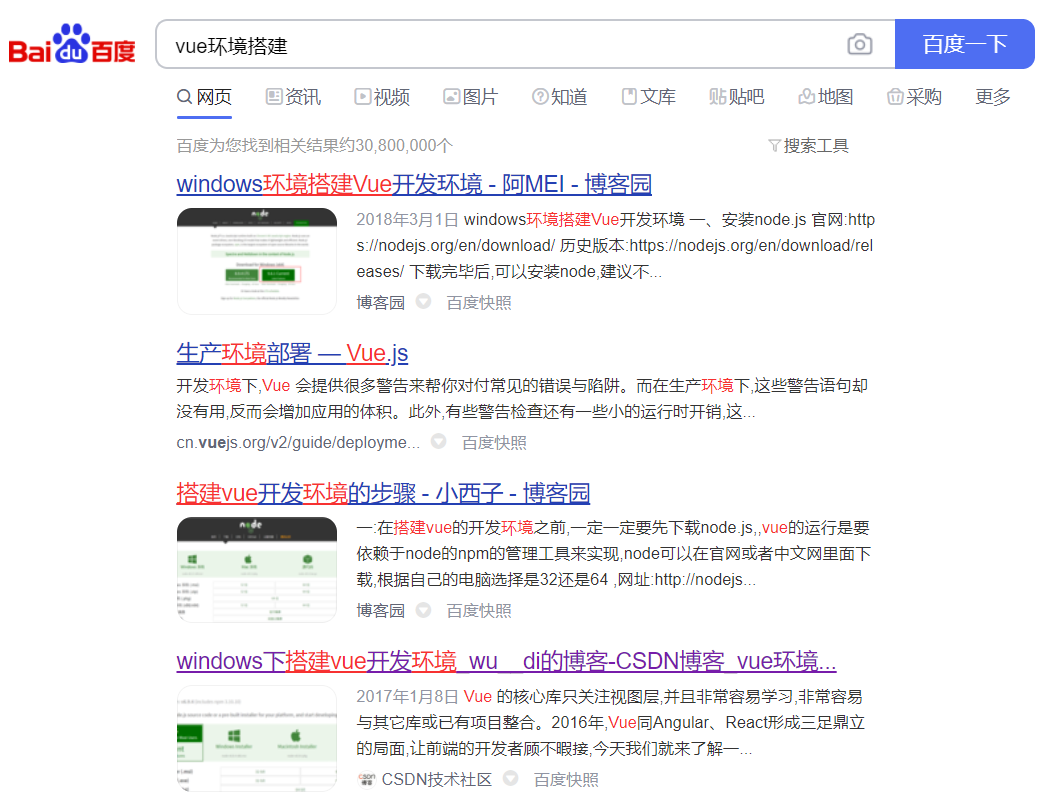Open 百度快照 for the Vue.js deployment result
The image size is (1045, 795).
495,442
